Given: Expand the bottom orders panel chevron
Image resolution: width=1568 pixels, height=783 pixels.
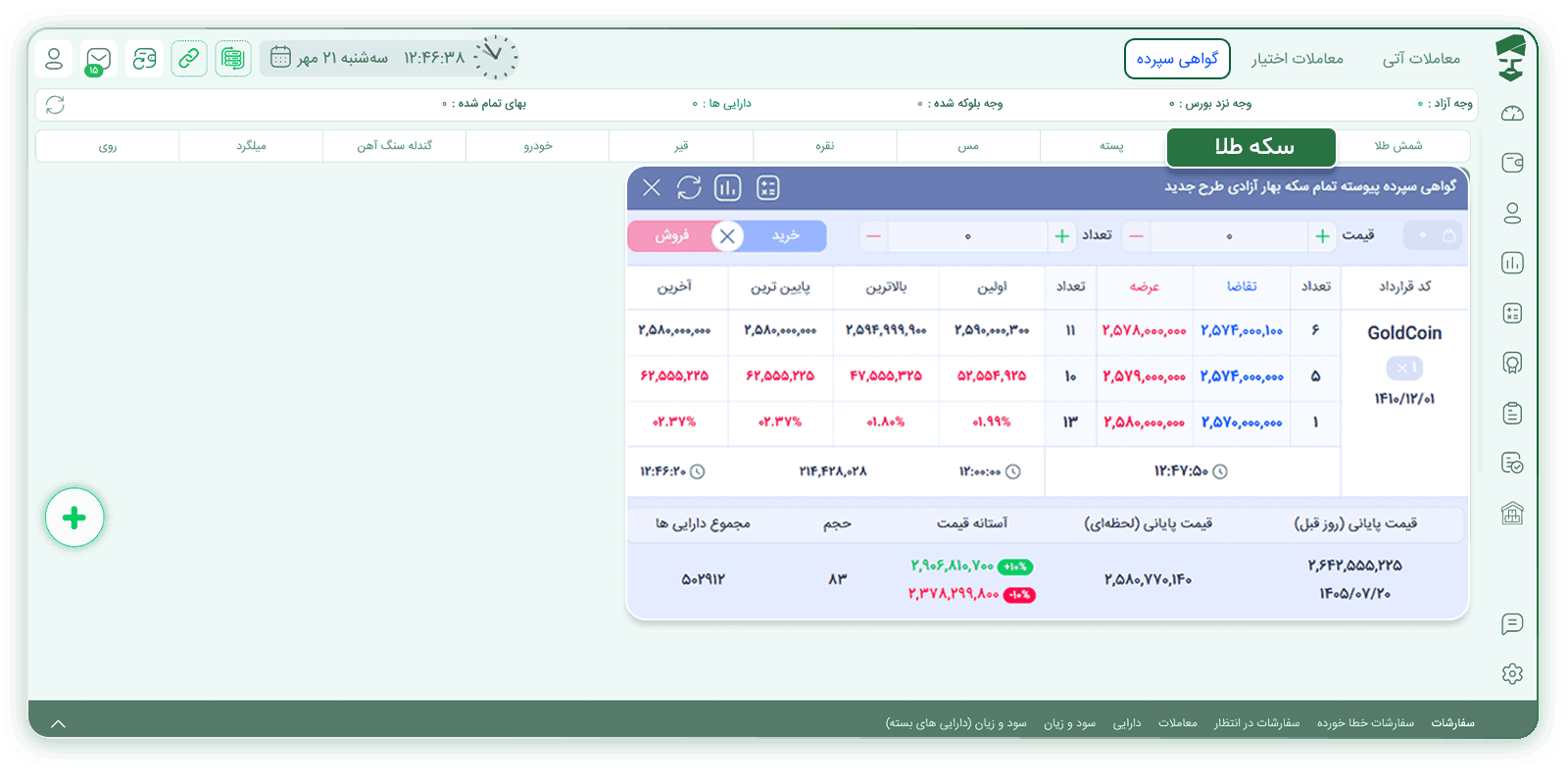Looking at the screenshot, I should pos(58,724).
